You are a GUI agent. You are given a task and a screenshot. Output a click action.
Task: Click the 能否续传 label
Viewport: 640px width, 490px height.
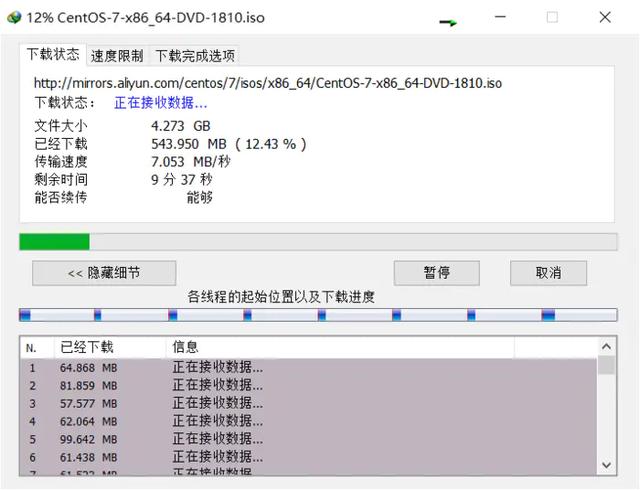(61, 198)
